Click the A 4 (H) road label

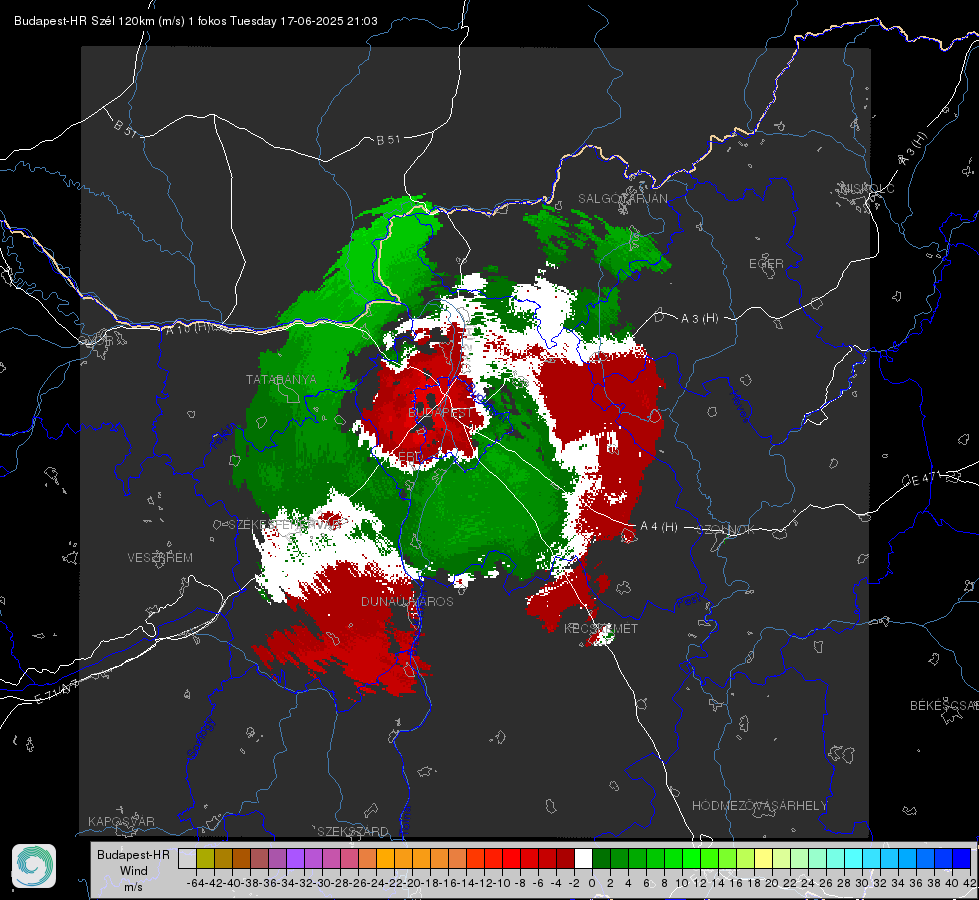point(659,527)
